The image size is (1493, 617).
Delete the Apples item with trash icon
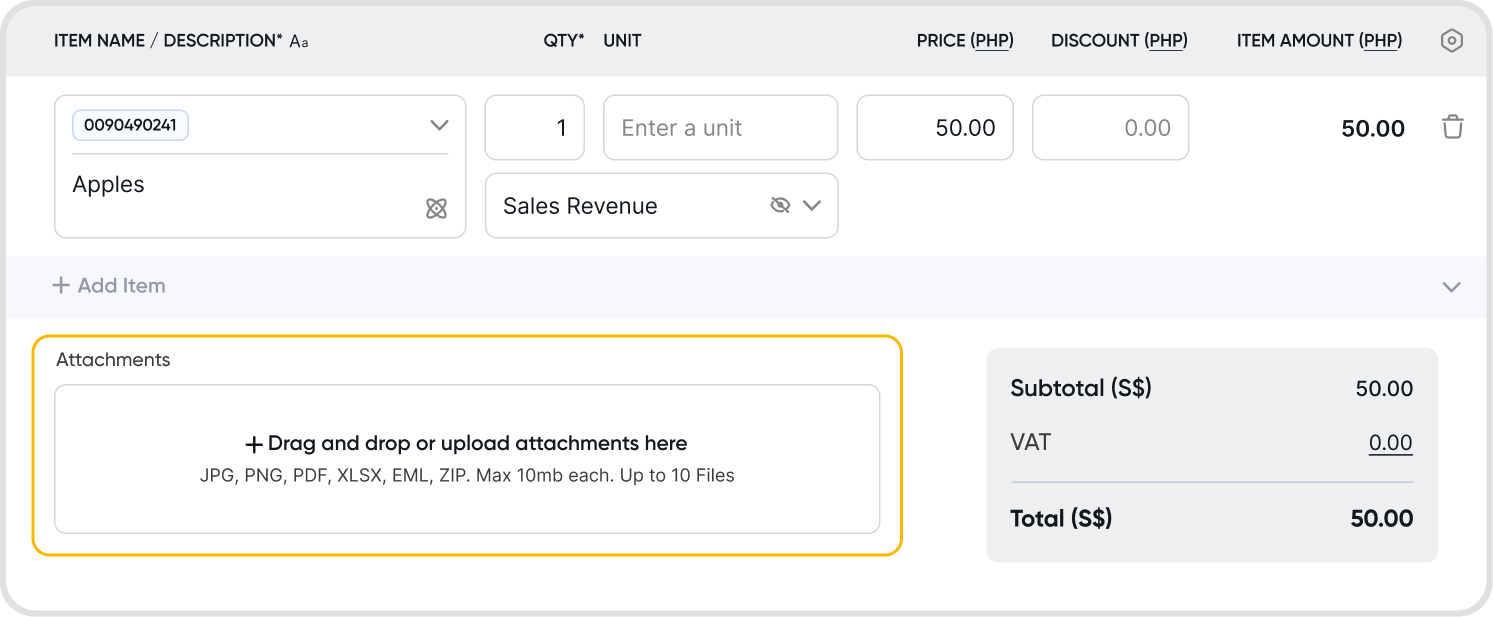pyautogui.click(x=1452, y=127)
